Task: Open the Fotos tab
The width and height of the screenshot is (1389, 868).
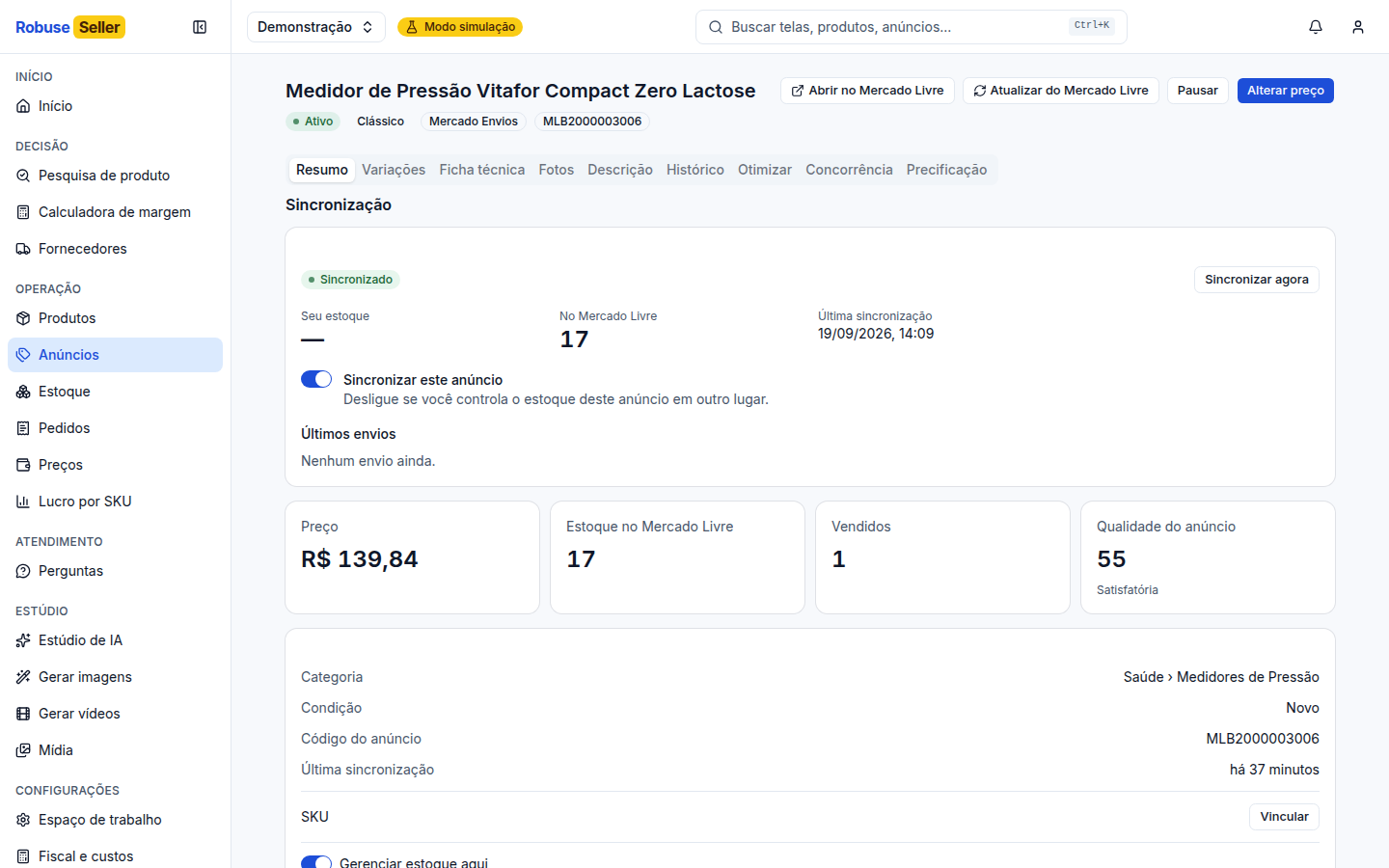Action: (x=557, y=170)
